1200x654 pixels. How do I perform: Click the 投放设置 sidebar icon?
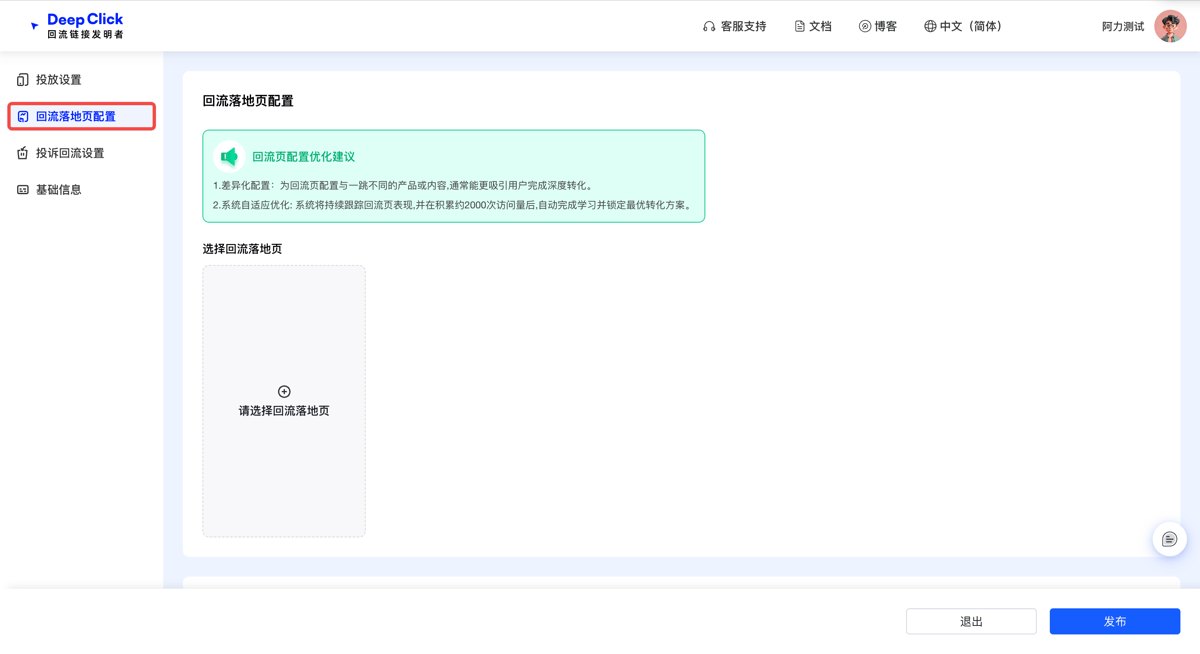coord(23,80)
